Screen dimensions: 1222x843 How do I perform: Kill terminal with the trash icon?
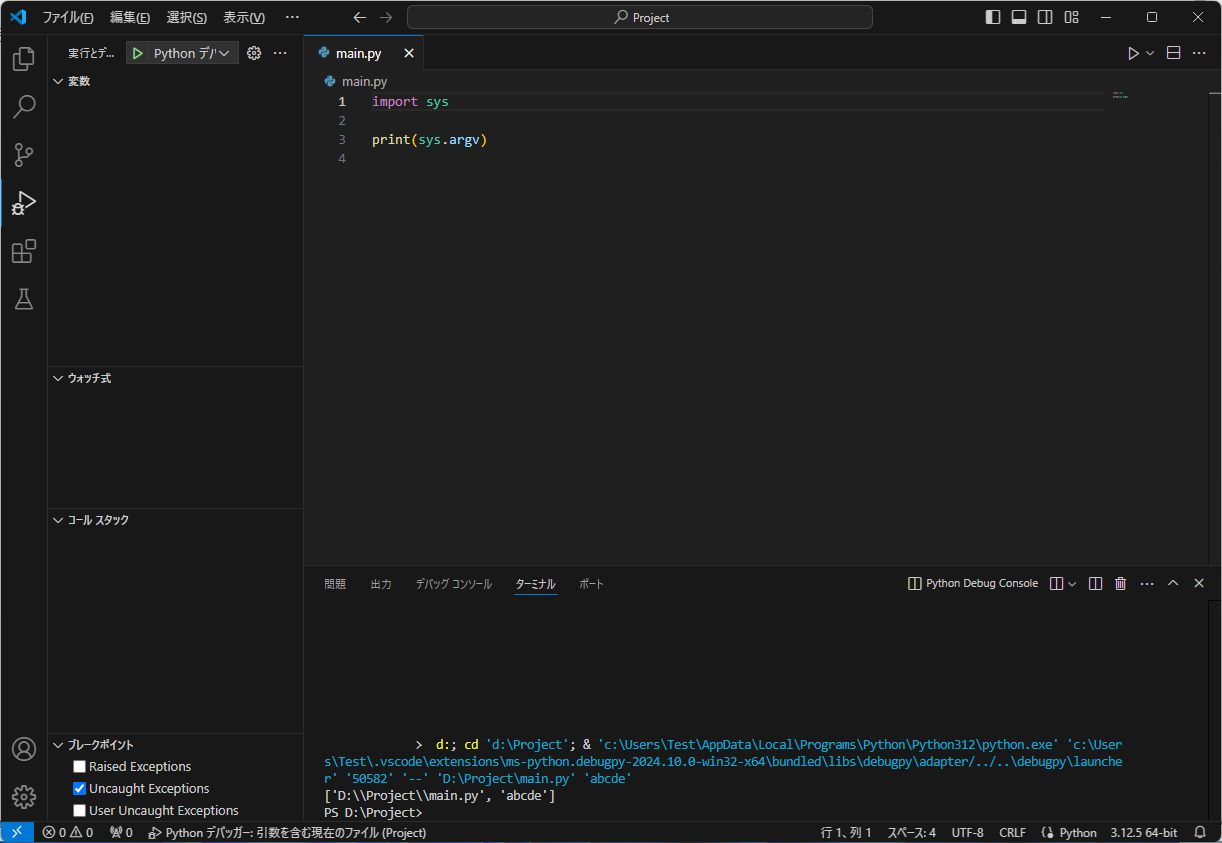point(1121,583)
